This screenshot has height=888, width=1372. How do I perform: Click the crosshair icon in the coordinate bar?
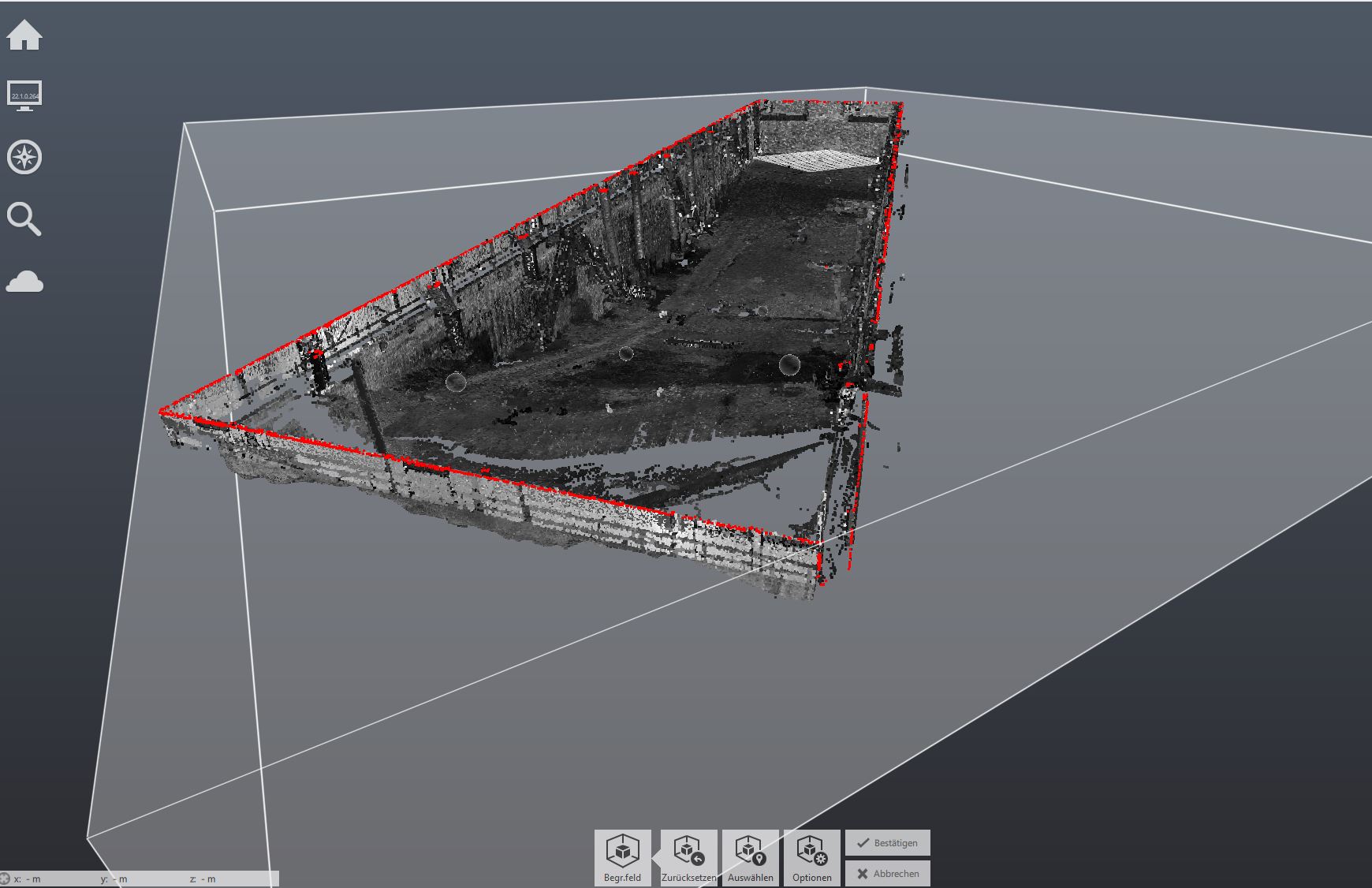pyautogui.click(x=6, y=879)
